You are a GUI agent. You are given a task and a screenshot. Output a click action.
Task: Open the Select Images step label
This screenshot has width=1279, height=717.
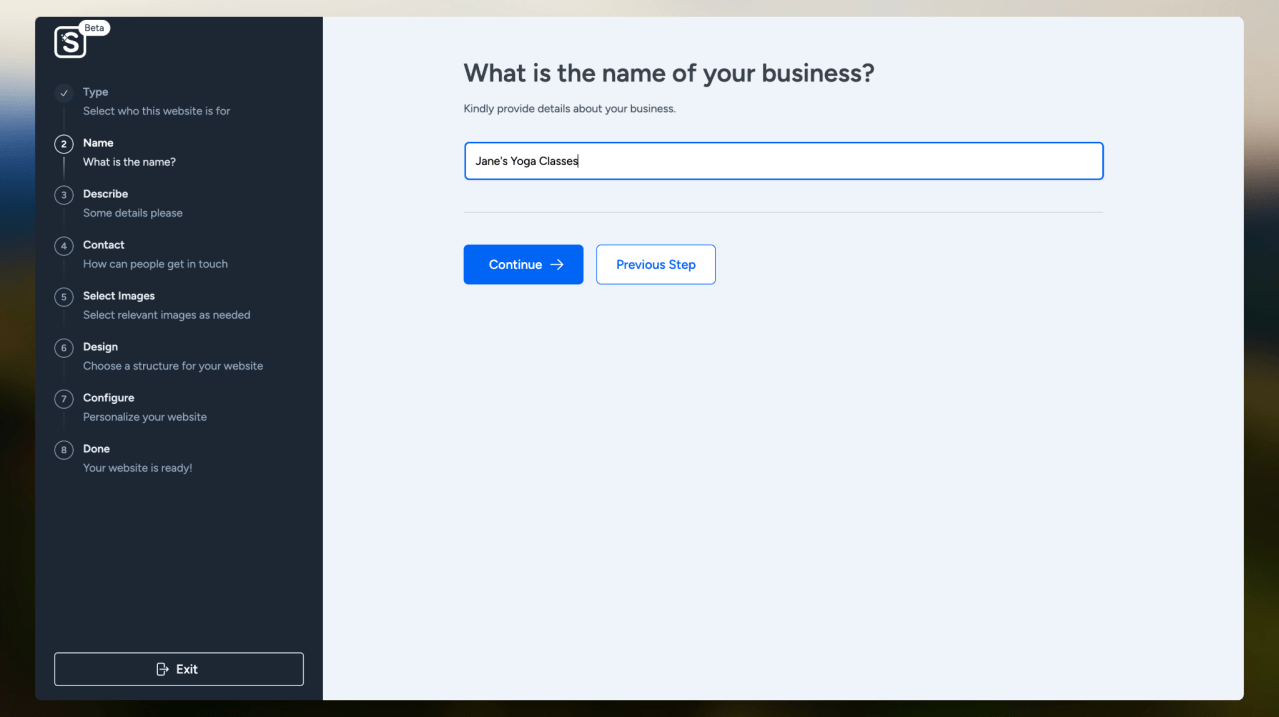[119, 296]
